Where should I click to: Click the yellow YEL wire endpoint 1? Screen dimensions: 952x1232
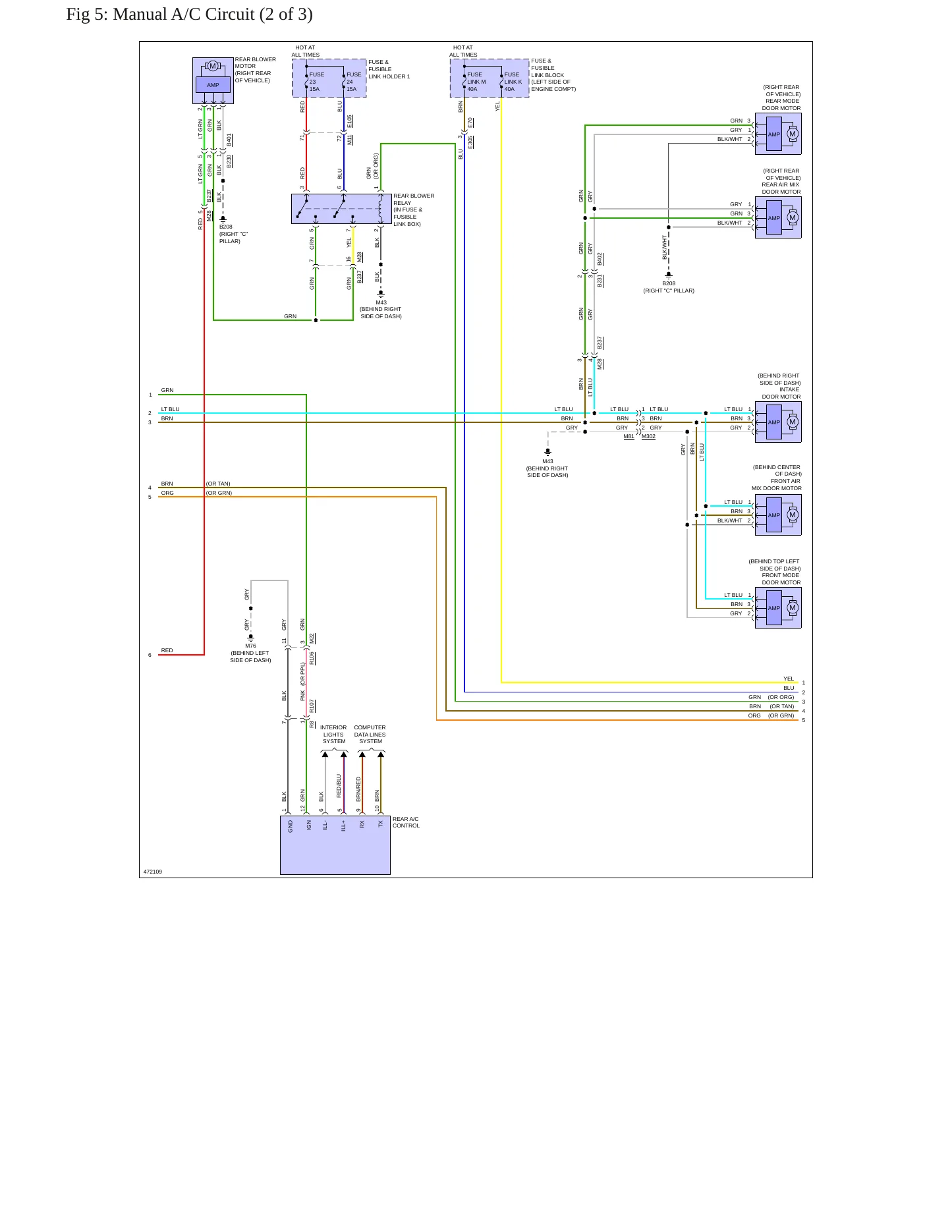coord(803,683)
